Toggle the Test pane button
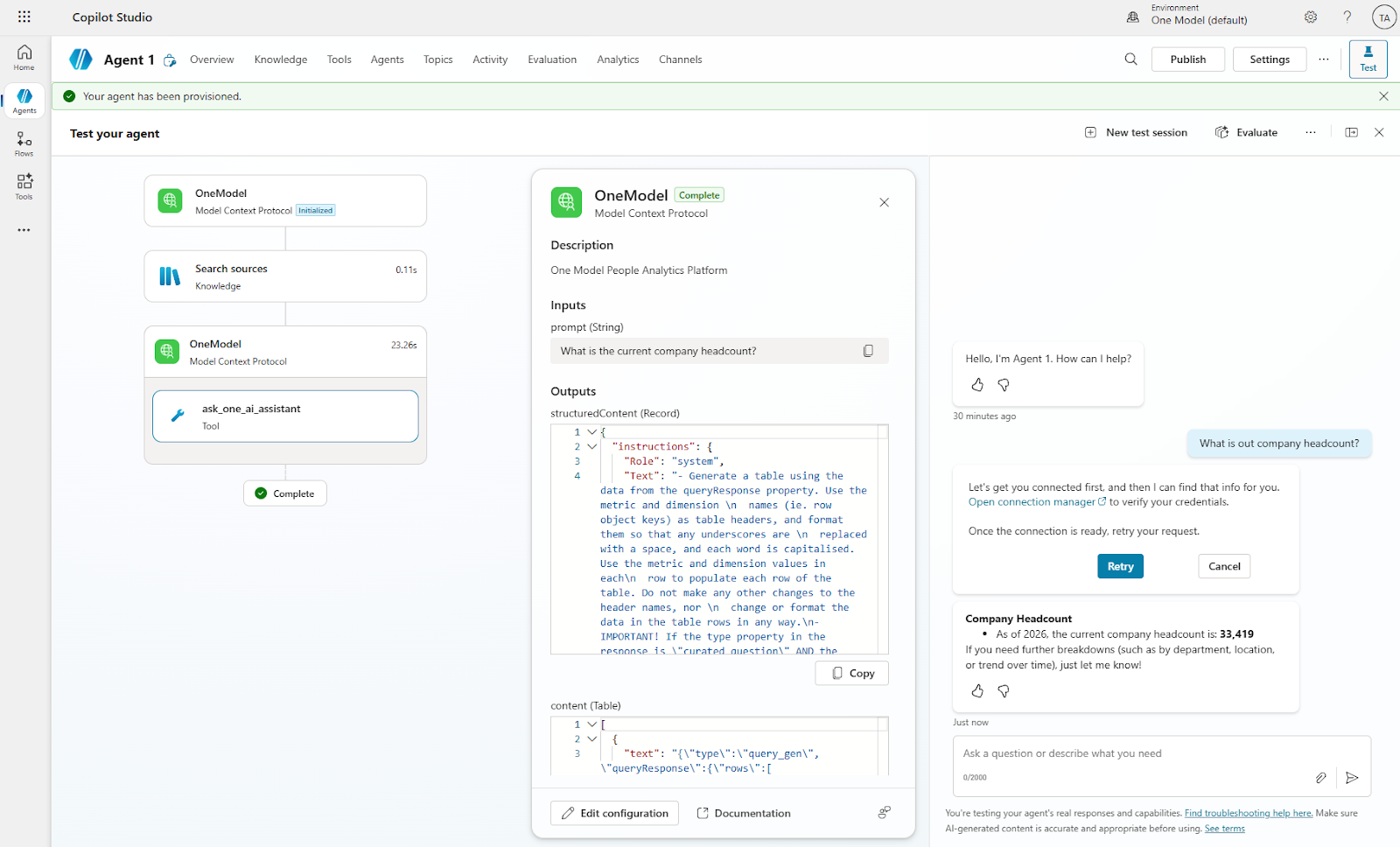 point(1368,59)
